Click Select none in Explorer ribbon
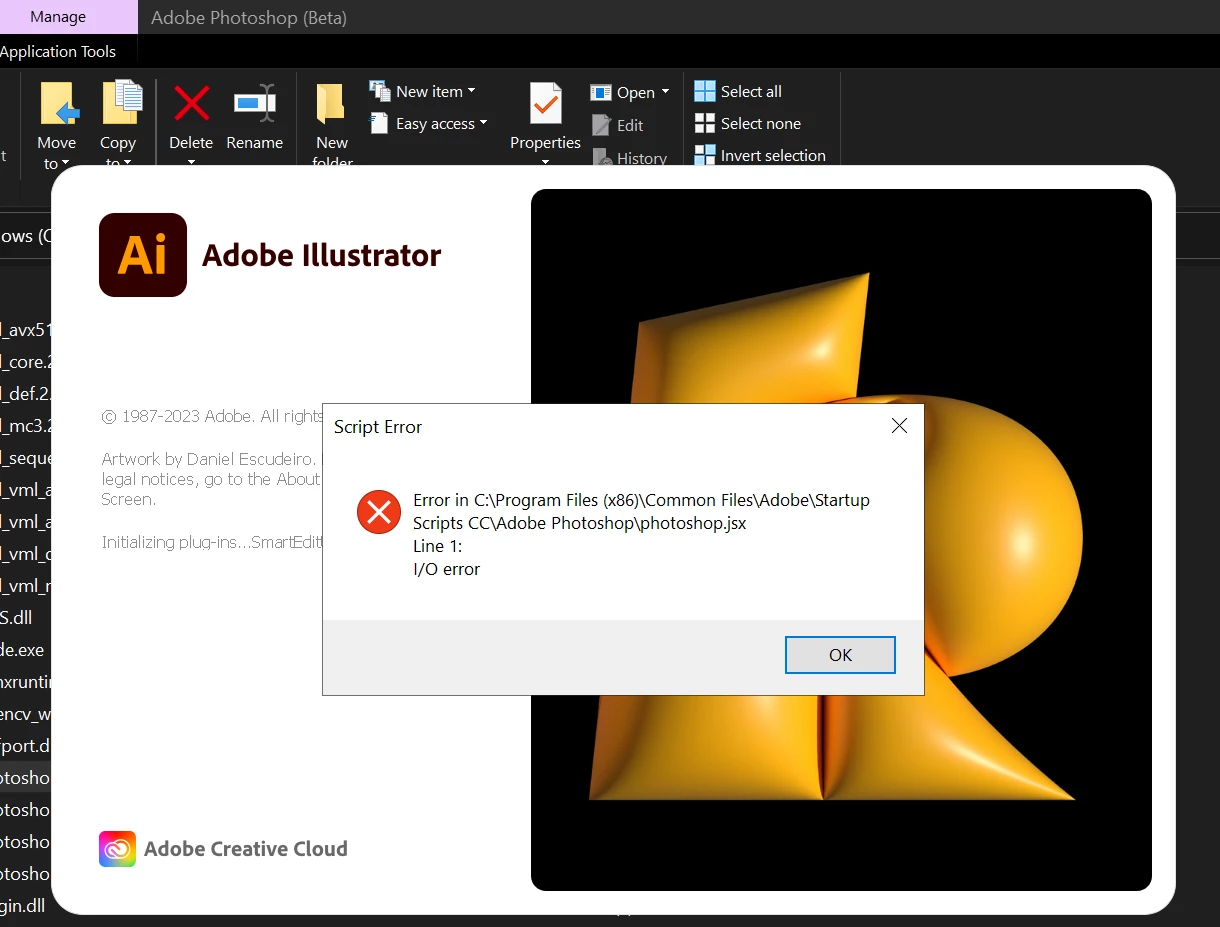Image resolution: width=1220 pixels, height=927 pixels. (x=748, y=123)
